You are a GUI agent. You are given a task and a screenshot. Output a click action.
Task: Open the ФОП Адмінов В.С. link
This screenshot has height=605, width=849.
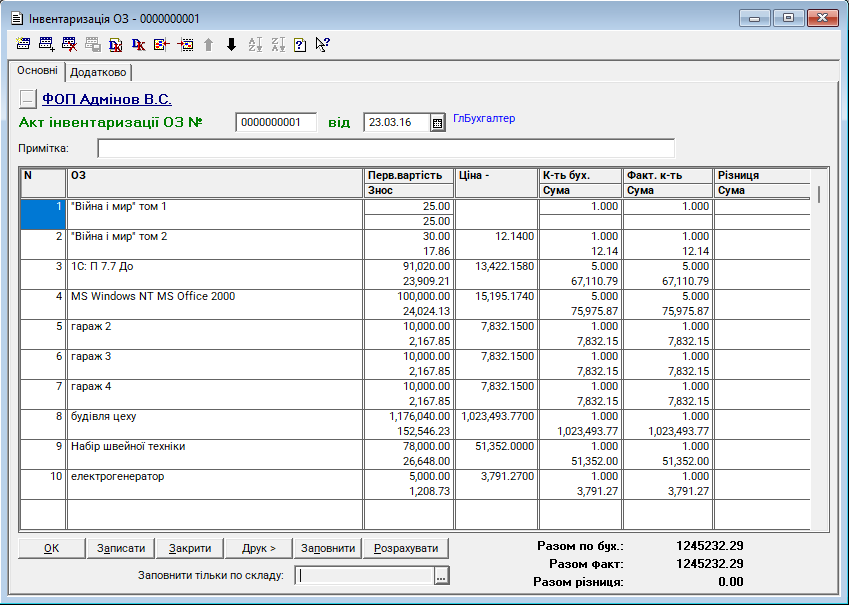[x=106, y=100]
